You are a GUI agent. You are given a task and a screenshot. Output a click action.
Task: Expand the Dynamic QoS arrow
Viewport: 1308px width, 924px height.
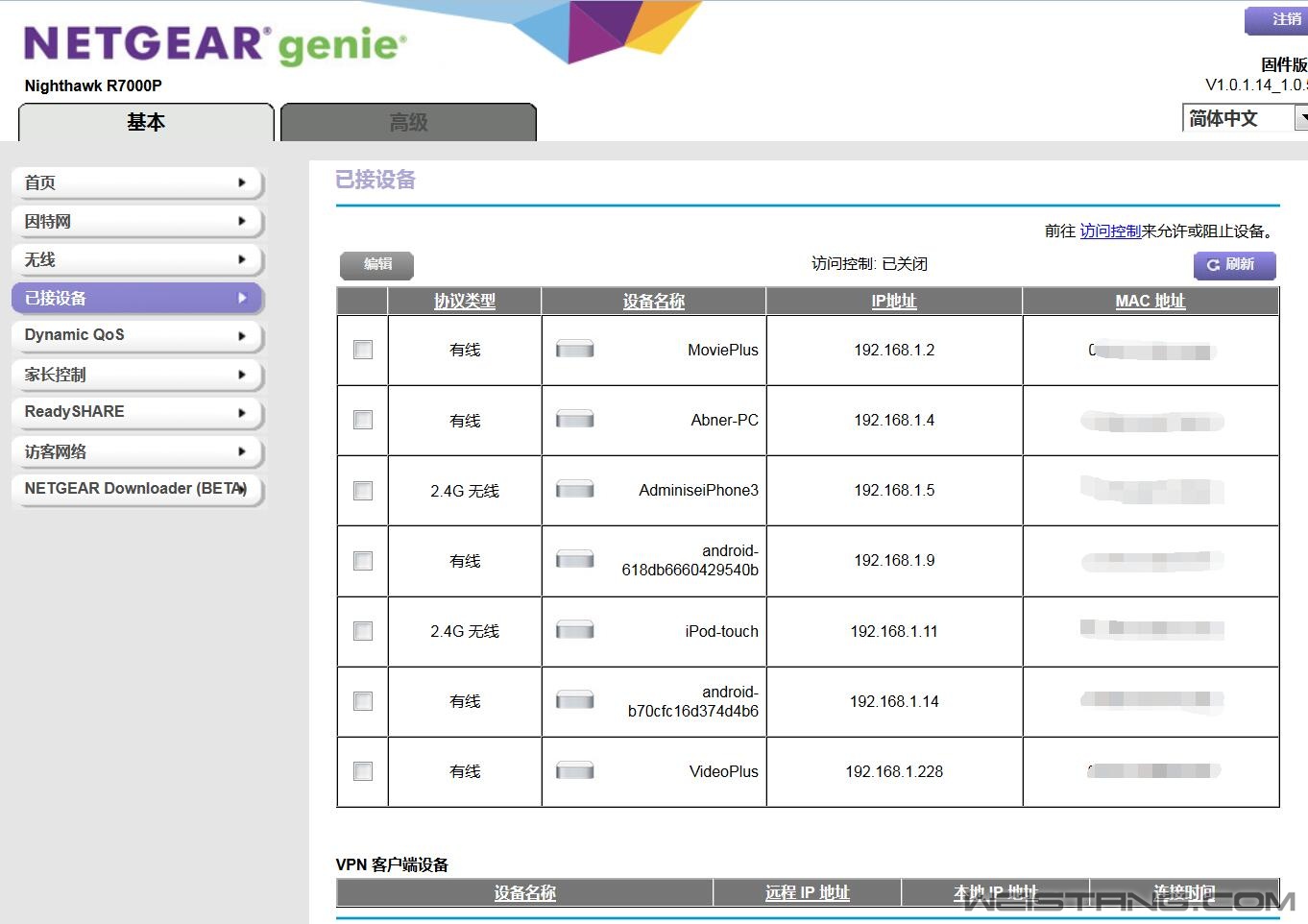coord(242,336)
